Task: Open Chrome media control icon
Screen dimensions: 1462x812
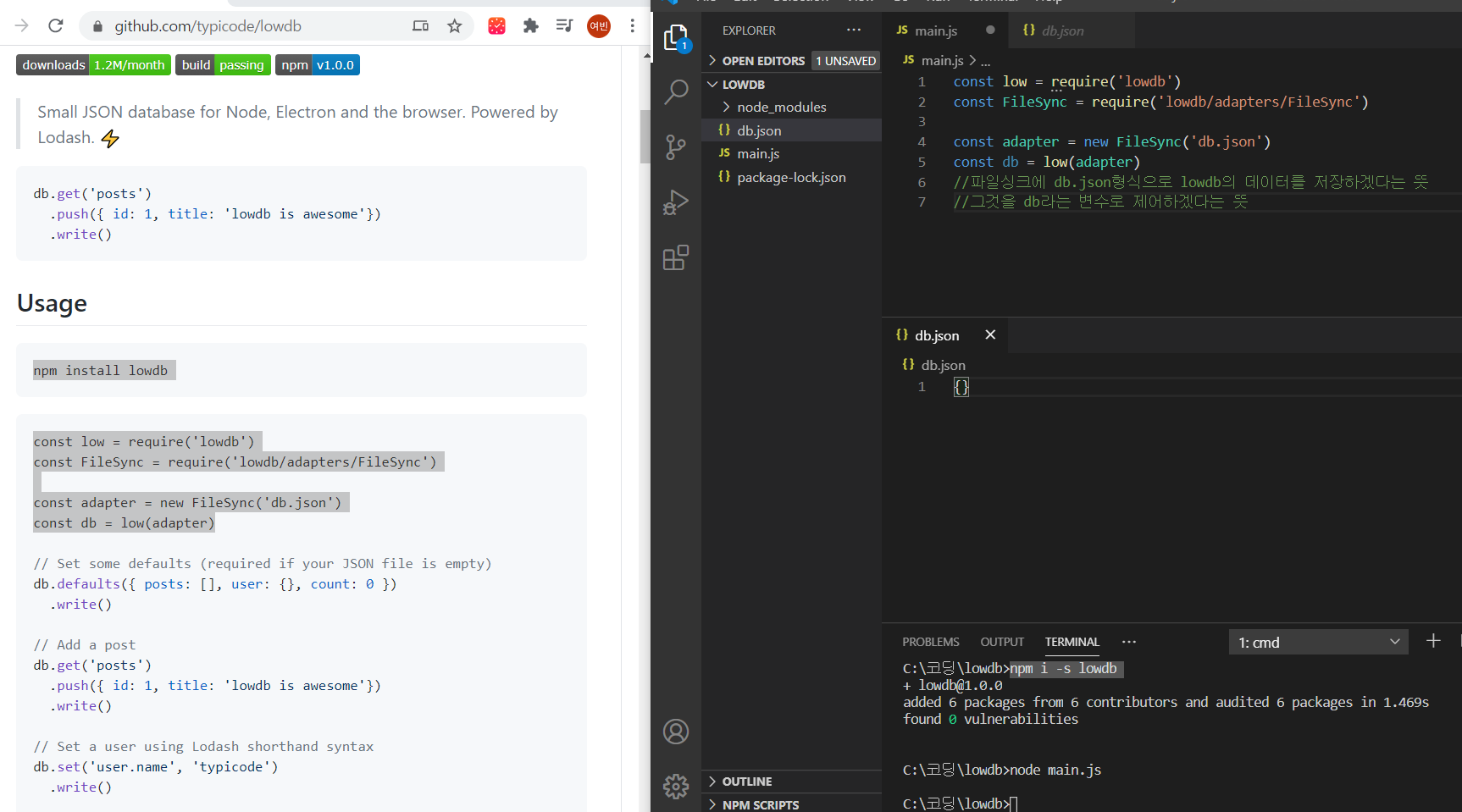Action: tap(564, 26)
